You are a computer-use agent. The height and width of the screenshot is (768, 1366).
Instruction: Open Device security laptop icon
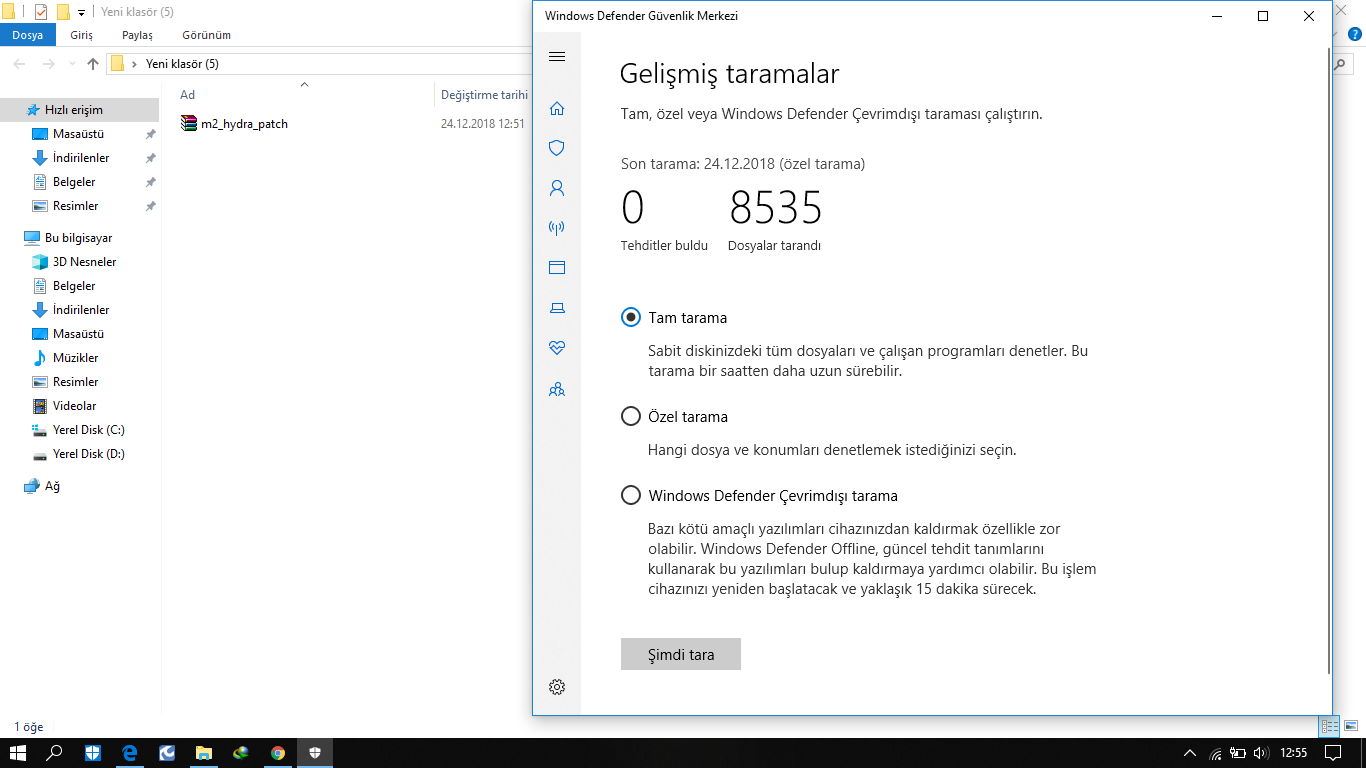[557, 308]
